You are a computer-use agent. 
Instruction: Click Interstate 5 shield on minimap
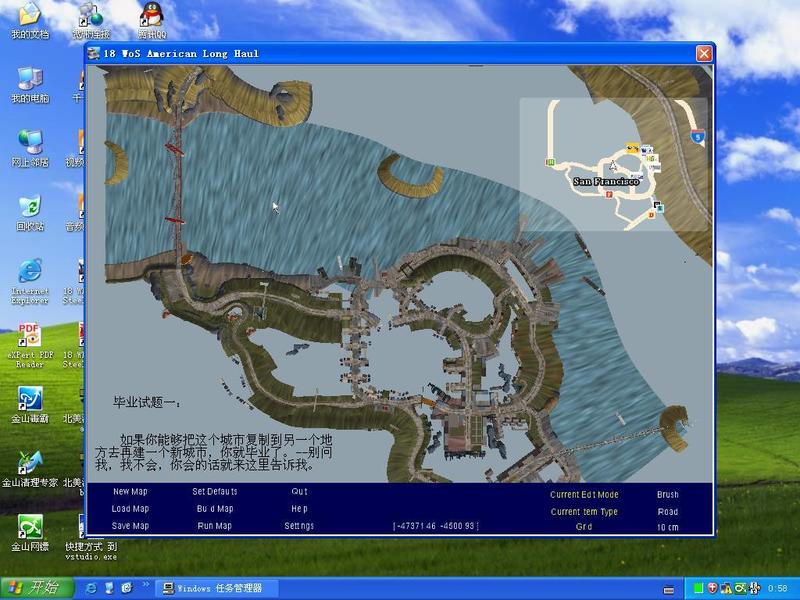698,136
